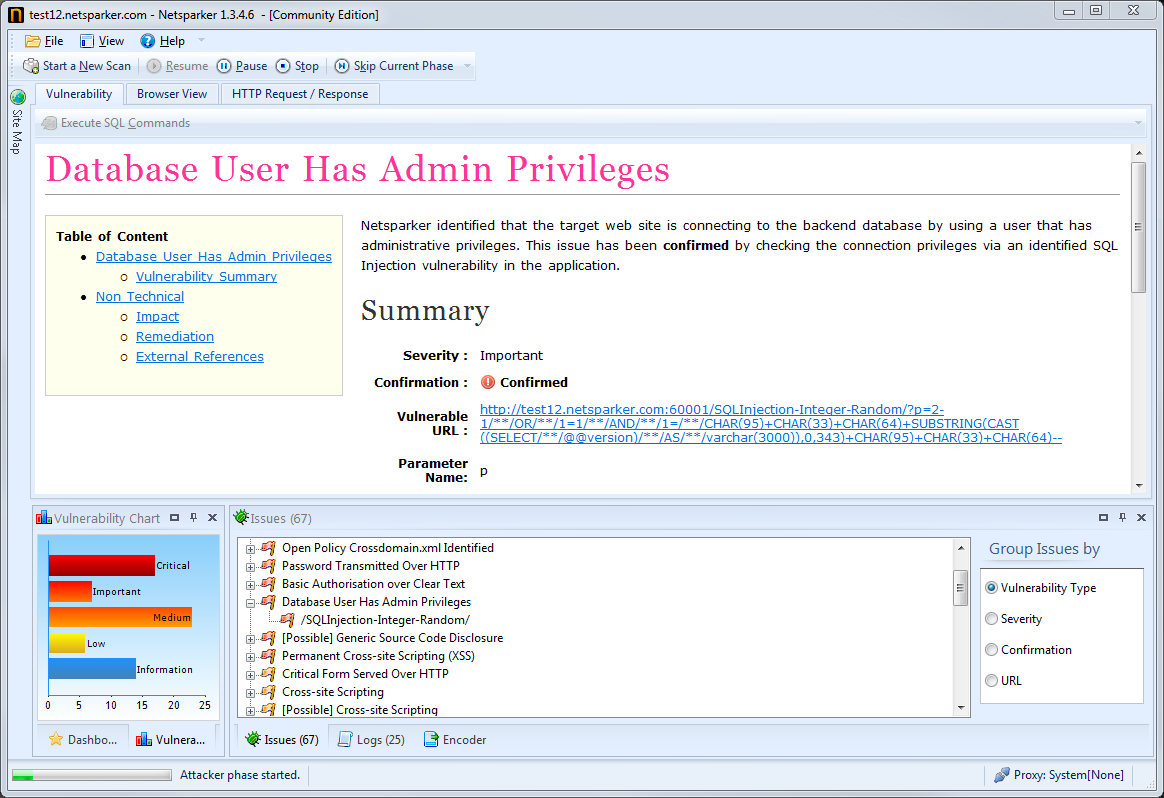Follow the Vulnerability Summary link
This screenshot has width=1164, height=798.
tap(206, 276)
